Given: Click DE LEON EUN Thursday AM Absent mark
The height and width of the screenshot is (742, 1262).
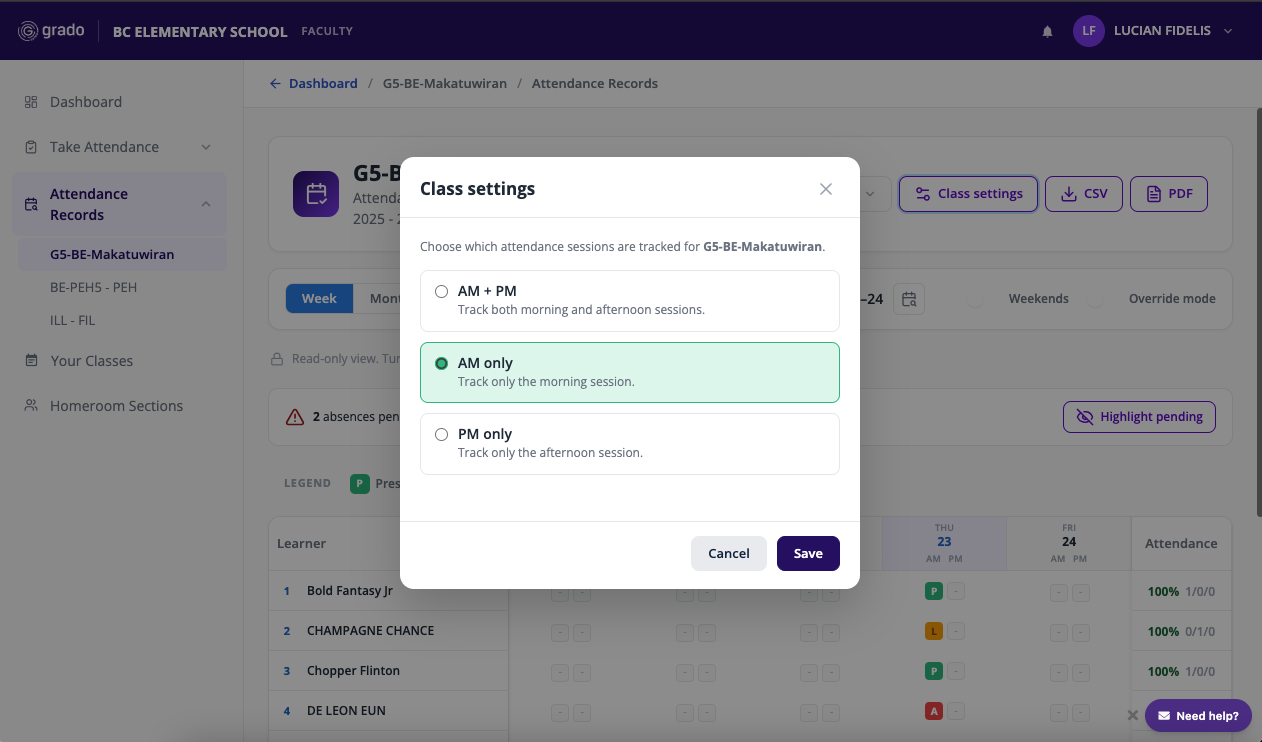Looking at the screenshot, I should (x=934, y=711).
